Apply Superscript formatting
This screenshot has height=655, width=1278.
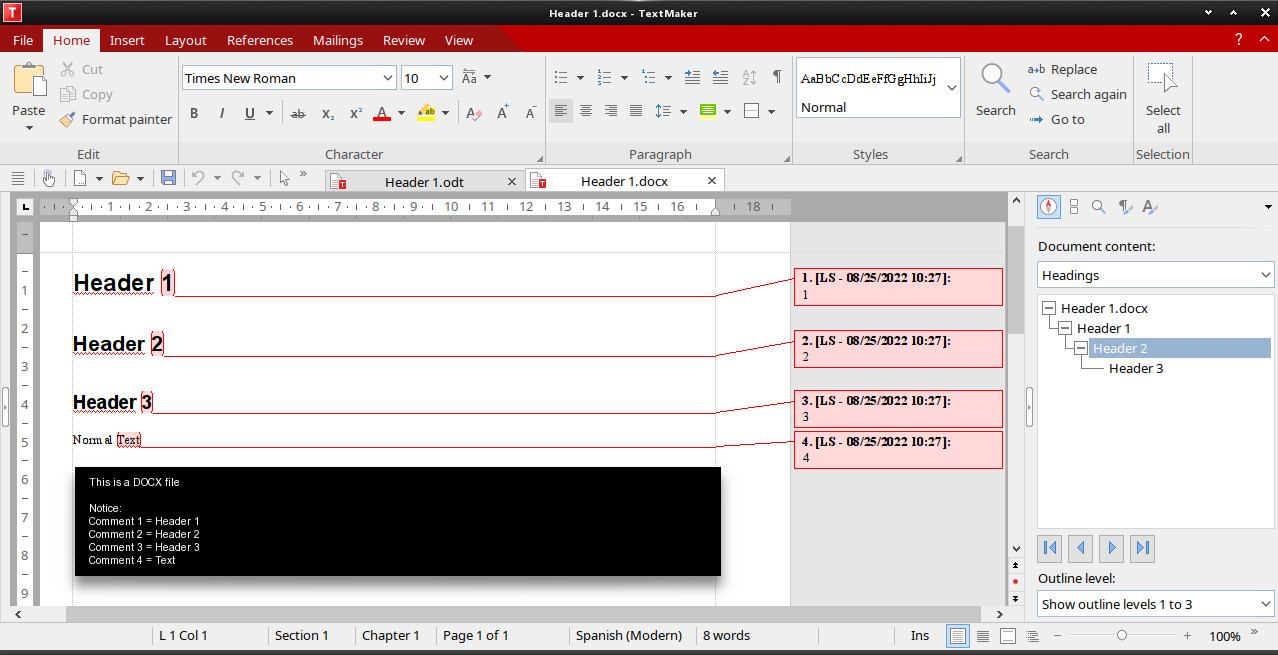[355, 113]
